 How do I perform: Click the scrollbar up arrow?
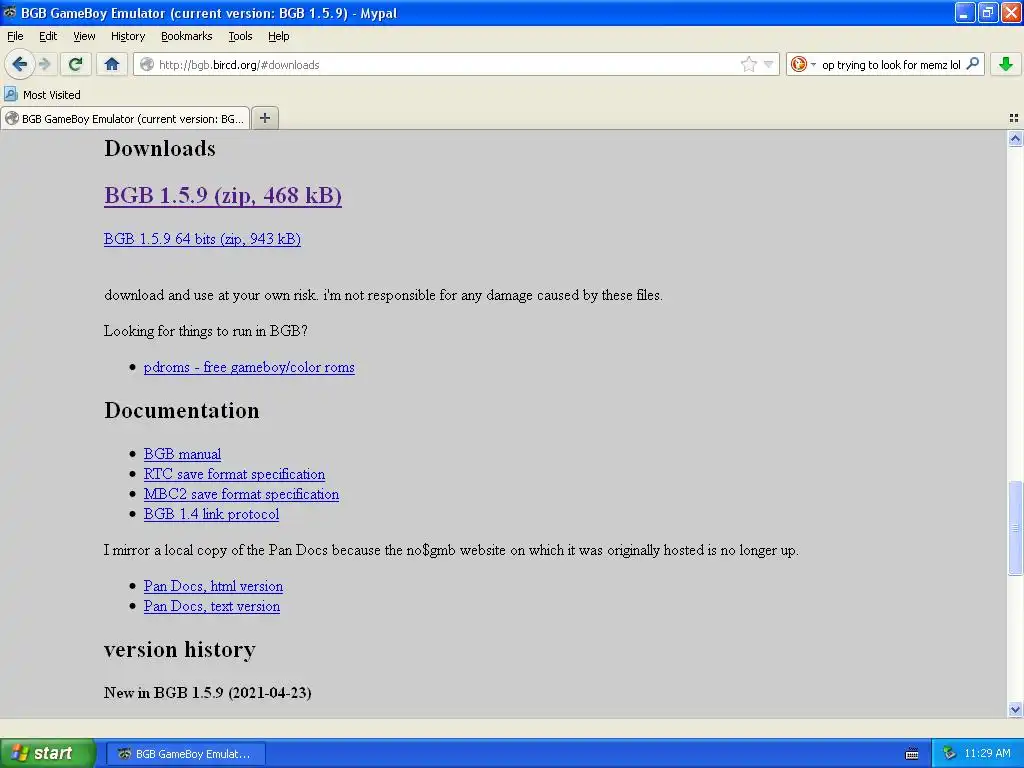[x=1015, y=138]
